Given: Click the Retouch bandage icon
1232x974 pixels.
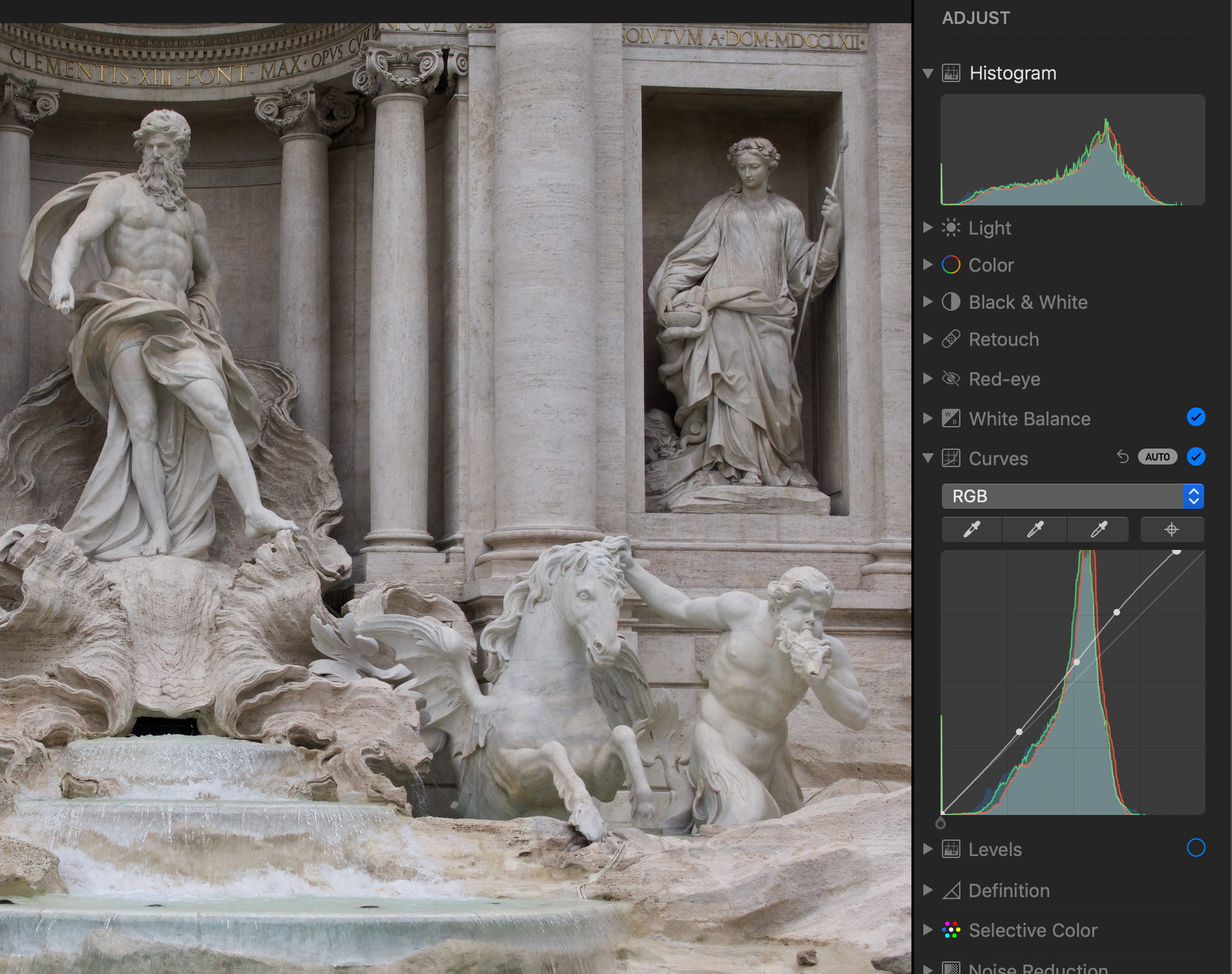Looking at the screenshot, I should pos(951,339).
